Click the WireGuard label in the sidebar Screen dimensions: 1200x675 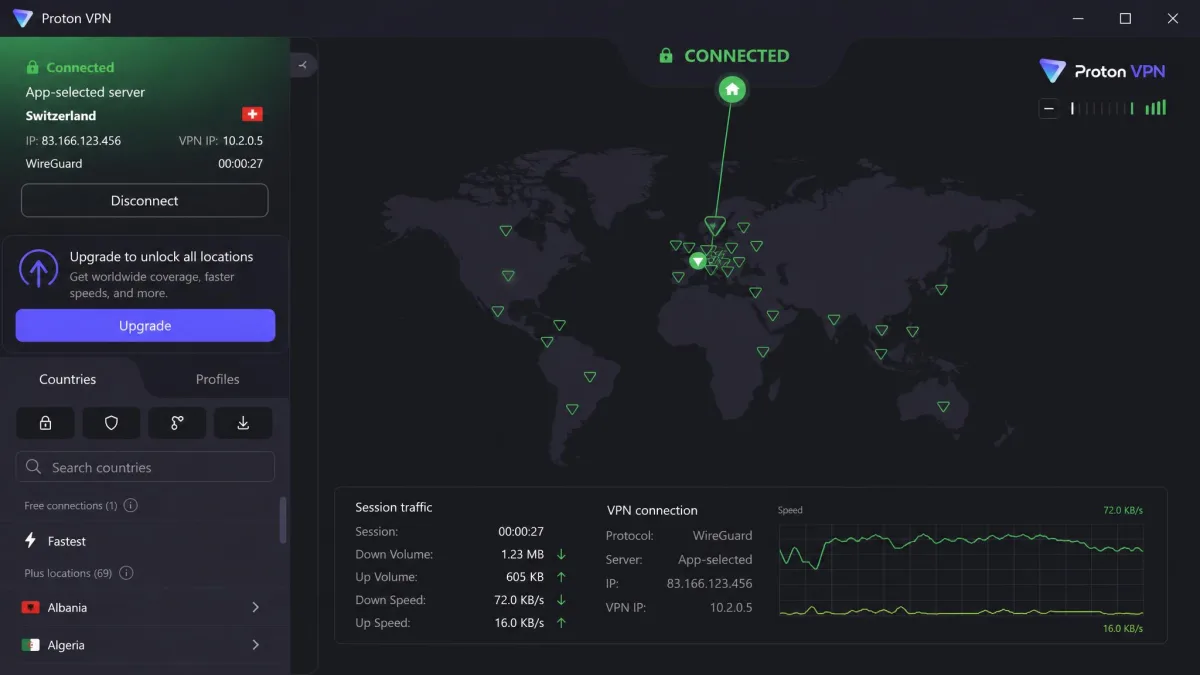point(54,163)
